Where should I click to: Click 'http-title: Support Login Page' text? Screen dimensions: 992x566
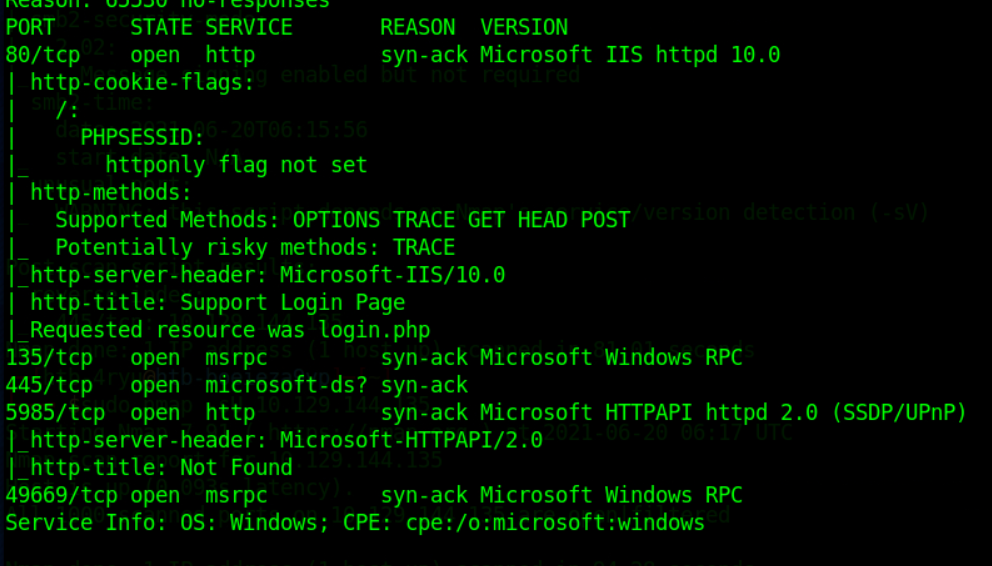click(218, 302)
